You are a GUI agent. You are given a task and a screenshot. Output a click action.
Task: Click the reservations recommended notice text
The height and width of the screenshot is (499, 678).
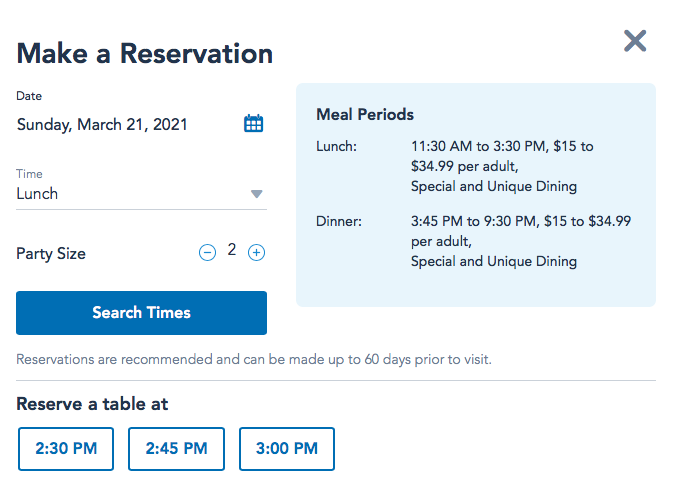click(254, 359)
